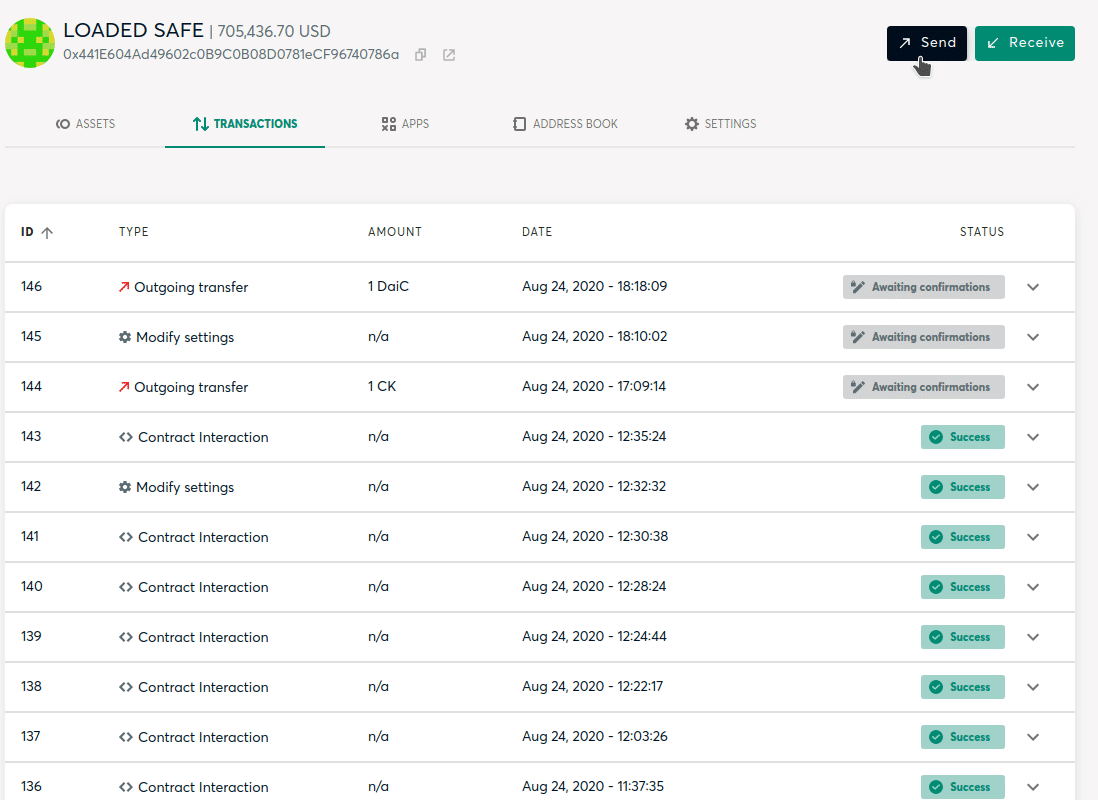Expand transaction 143 details
Image resolution: width=1098 pixels, height=800 pixels.
tap(1033, 437)
